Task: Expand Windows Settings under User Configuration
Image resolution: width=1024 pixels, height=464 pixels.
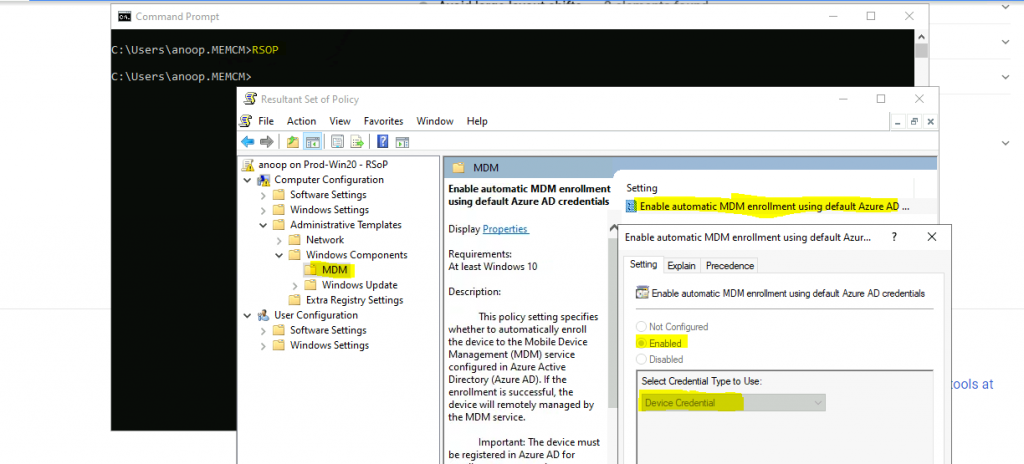Action: (x=263, y=345)
